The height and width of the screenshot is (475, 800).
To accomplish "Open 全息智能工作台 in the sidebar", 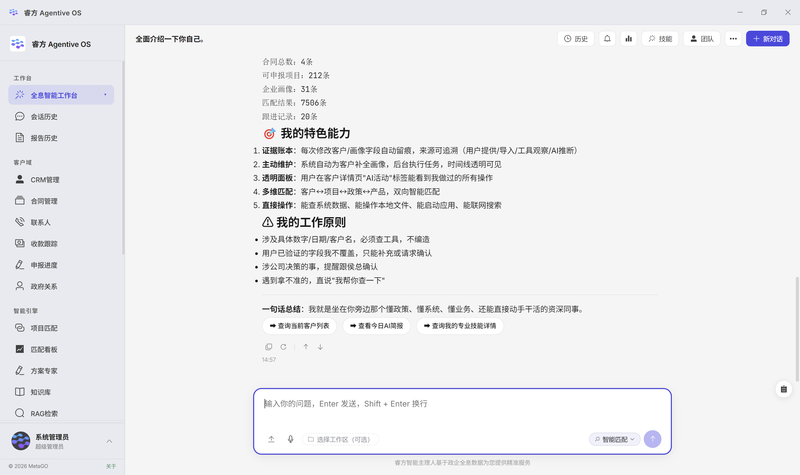I will click(61, 95).
